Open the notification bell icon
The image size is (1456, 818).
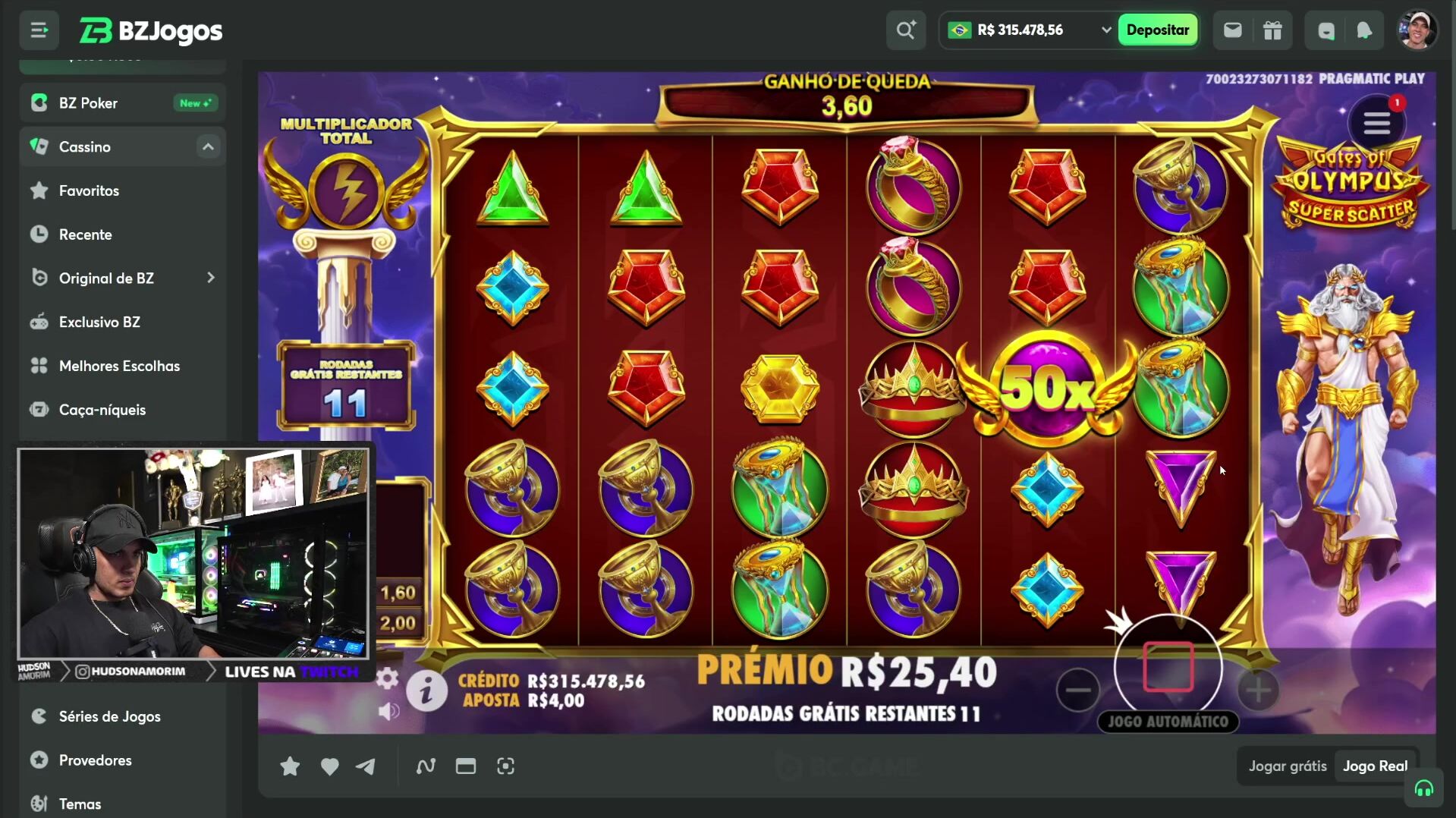tap(1363, 30)
